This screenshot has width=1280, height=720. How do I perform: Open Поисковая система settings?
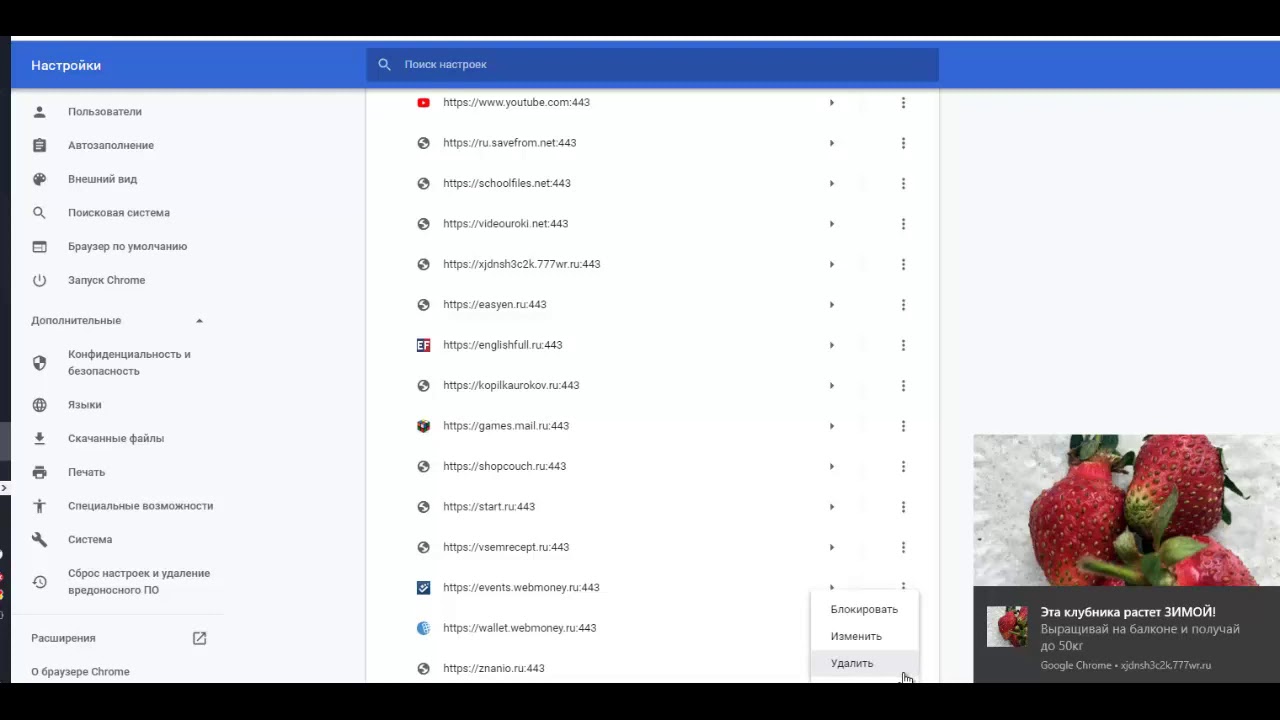coord(119,213)
